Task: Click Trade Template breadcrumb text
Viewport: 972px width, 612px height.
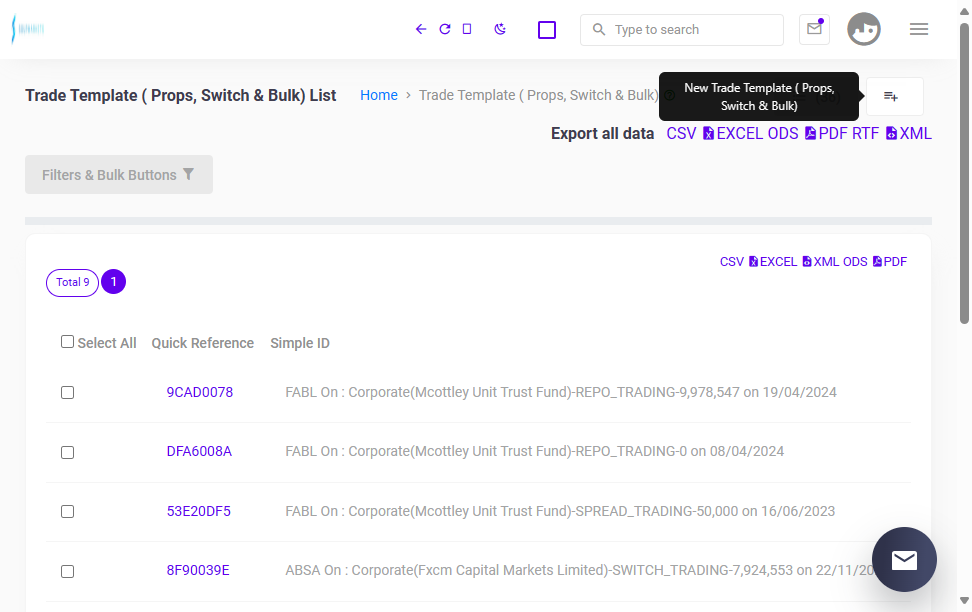Action: coord(538,95)
